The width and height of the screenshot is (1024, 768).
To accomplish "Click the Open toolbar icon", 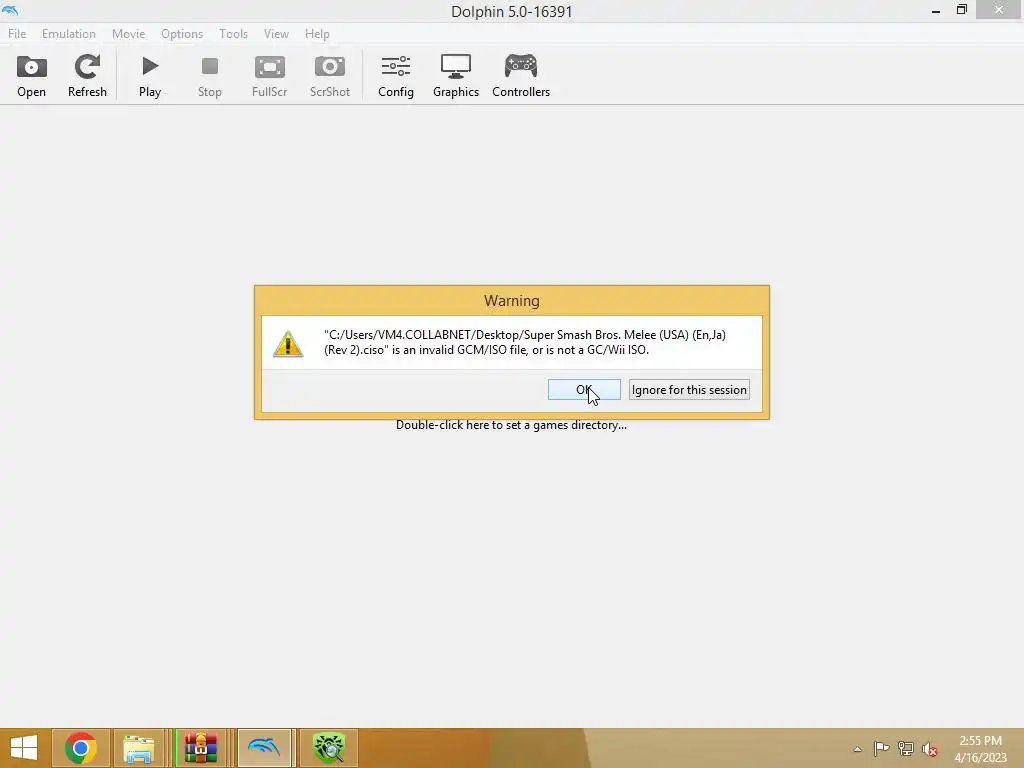I will 31,76.
